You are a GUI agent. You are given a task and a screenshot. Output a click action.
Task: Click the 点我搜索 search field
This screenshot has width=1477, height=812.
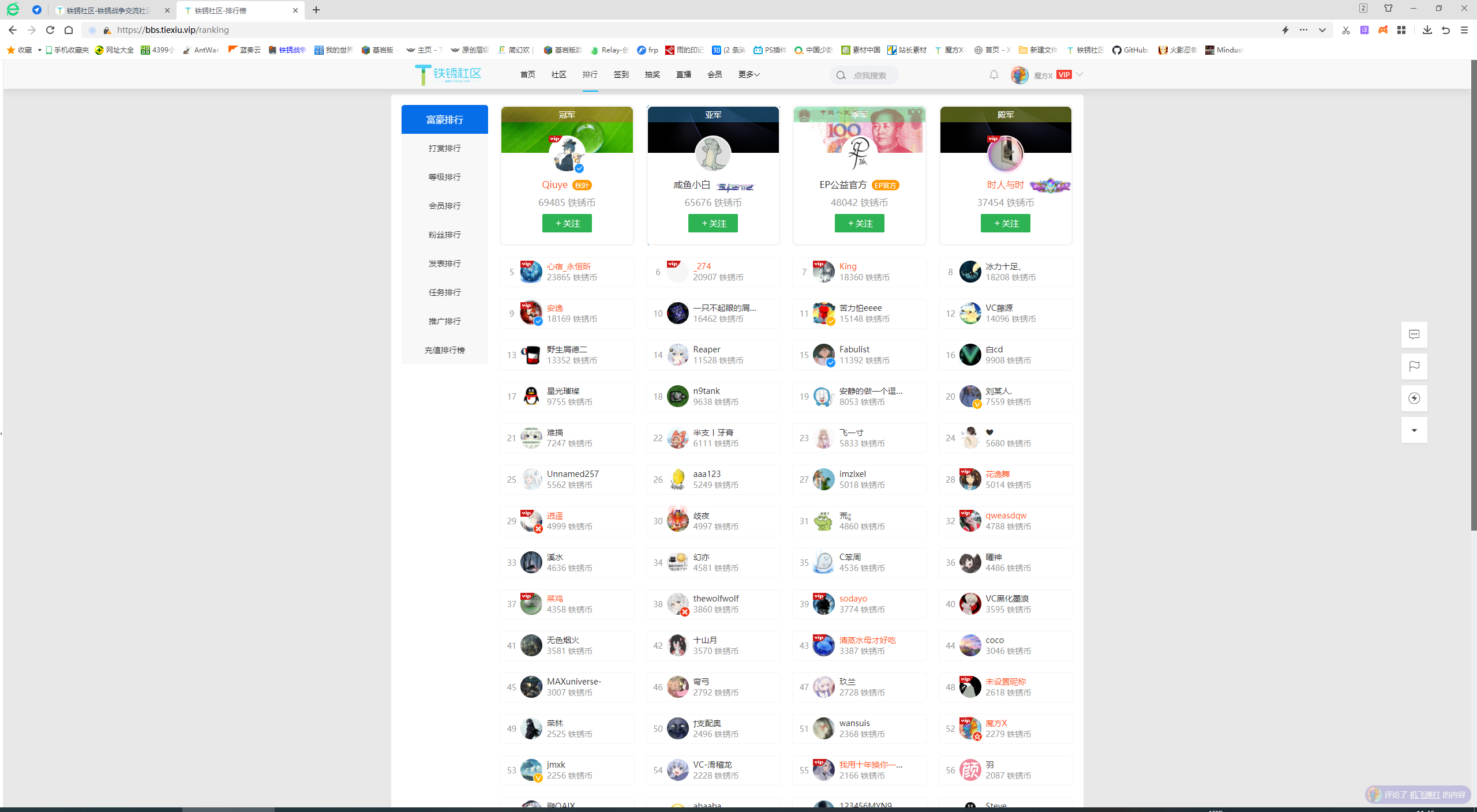870,76
